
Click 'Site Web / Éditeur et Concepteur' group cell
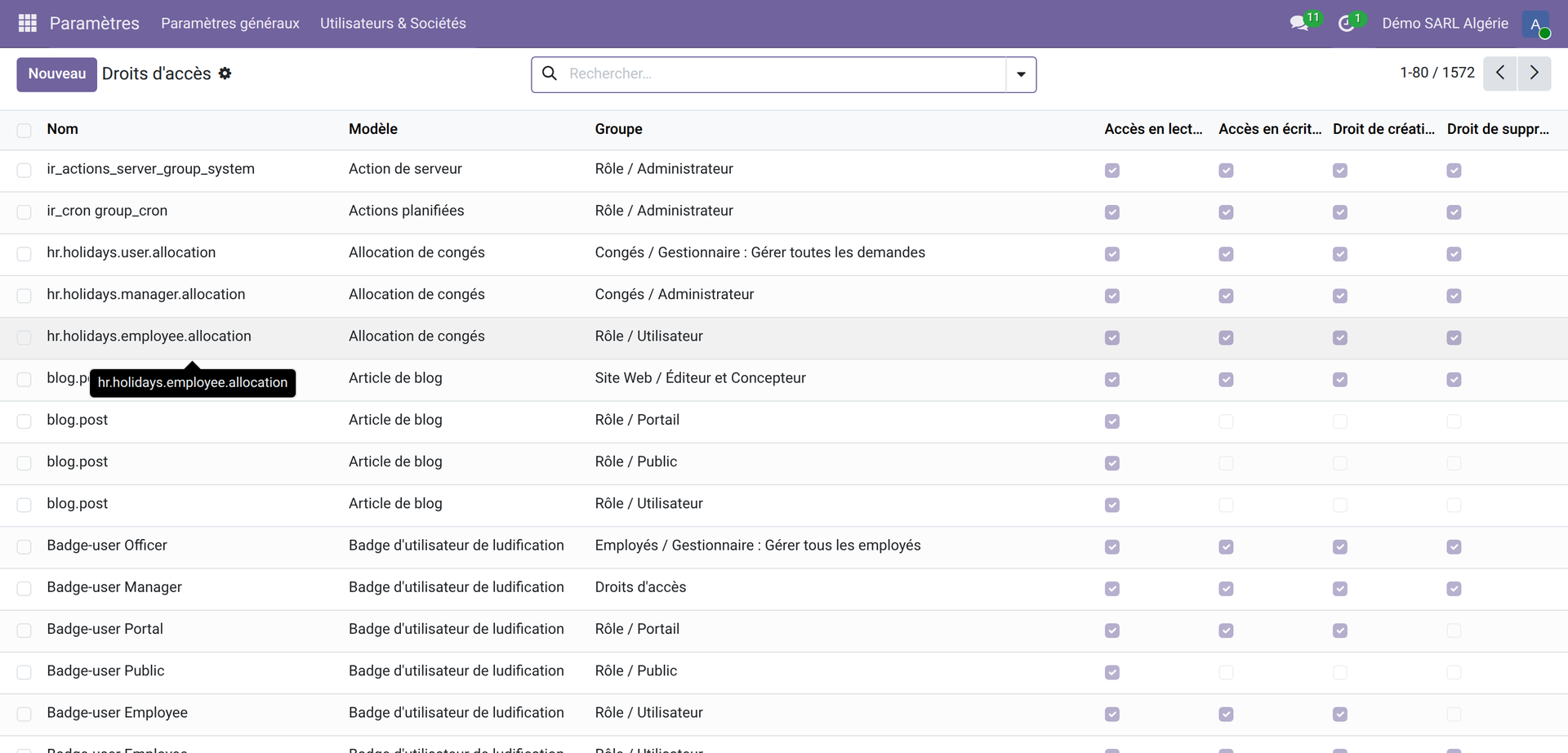[700, 378]
